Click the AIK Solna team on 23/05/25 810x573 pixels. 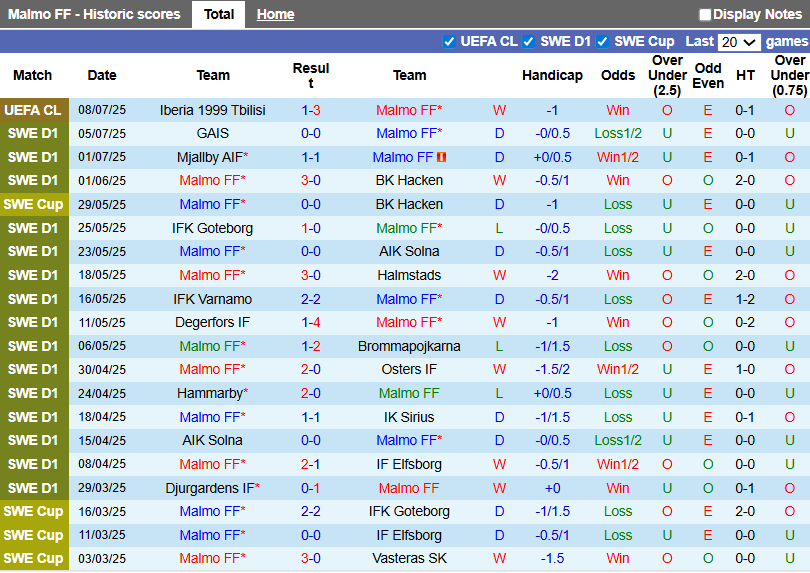tap(409, 251)
